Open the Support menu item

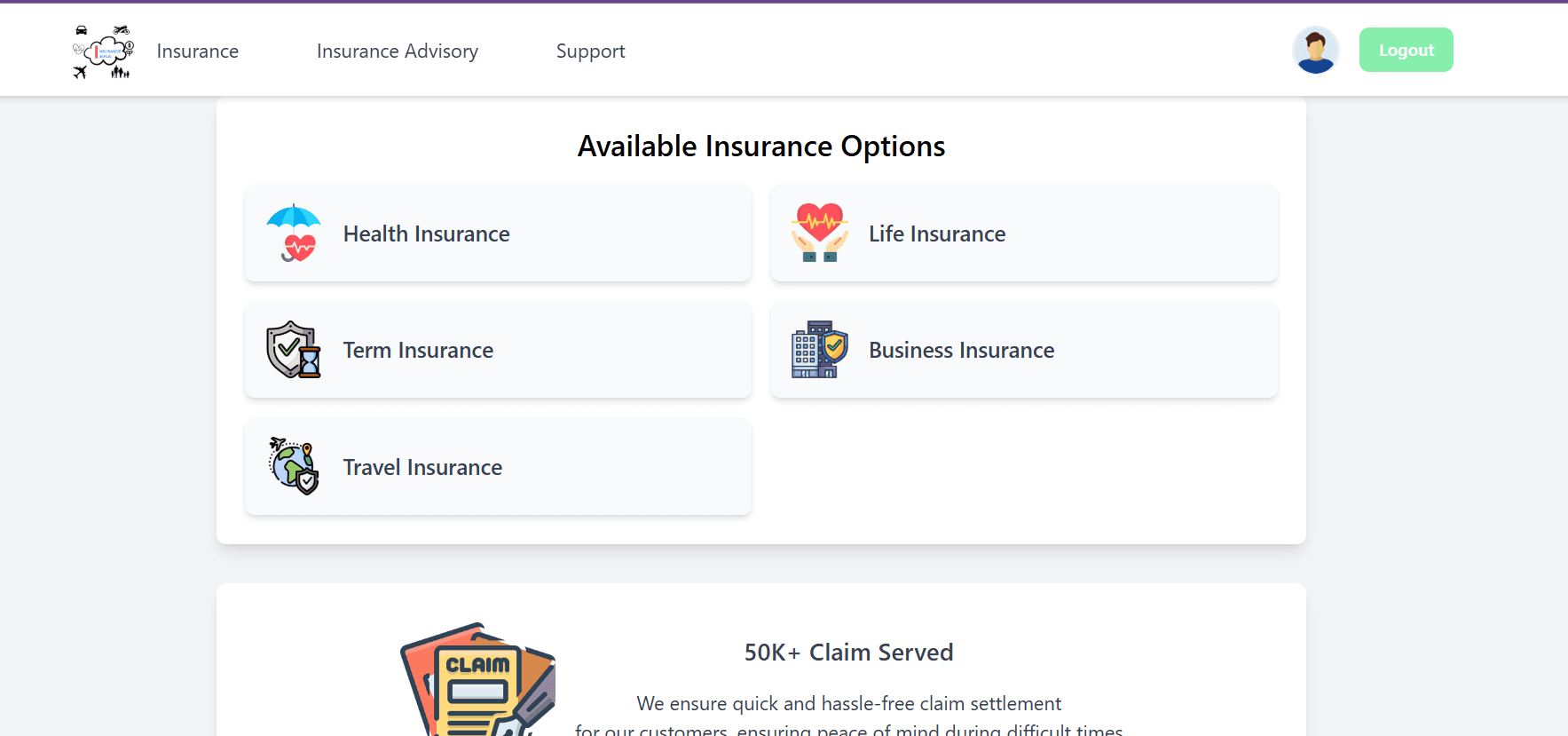click(x=590, y=51)
